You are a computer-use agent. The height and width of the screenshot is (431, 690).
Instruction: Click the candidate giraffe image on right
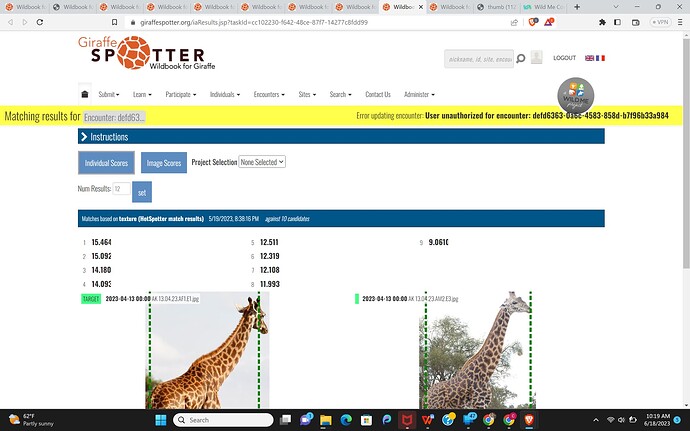(477, 350)
